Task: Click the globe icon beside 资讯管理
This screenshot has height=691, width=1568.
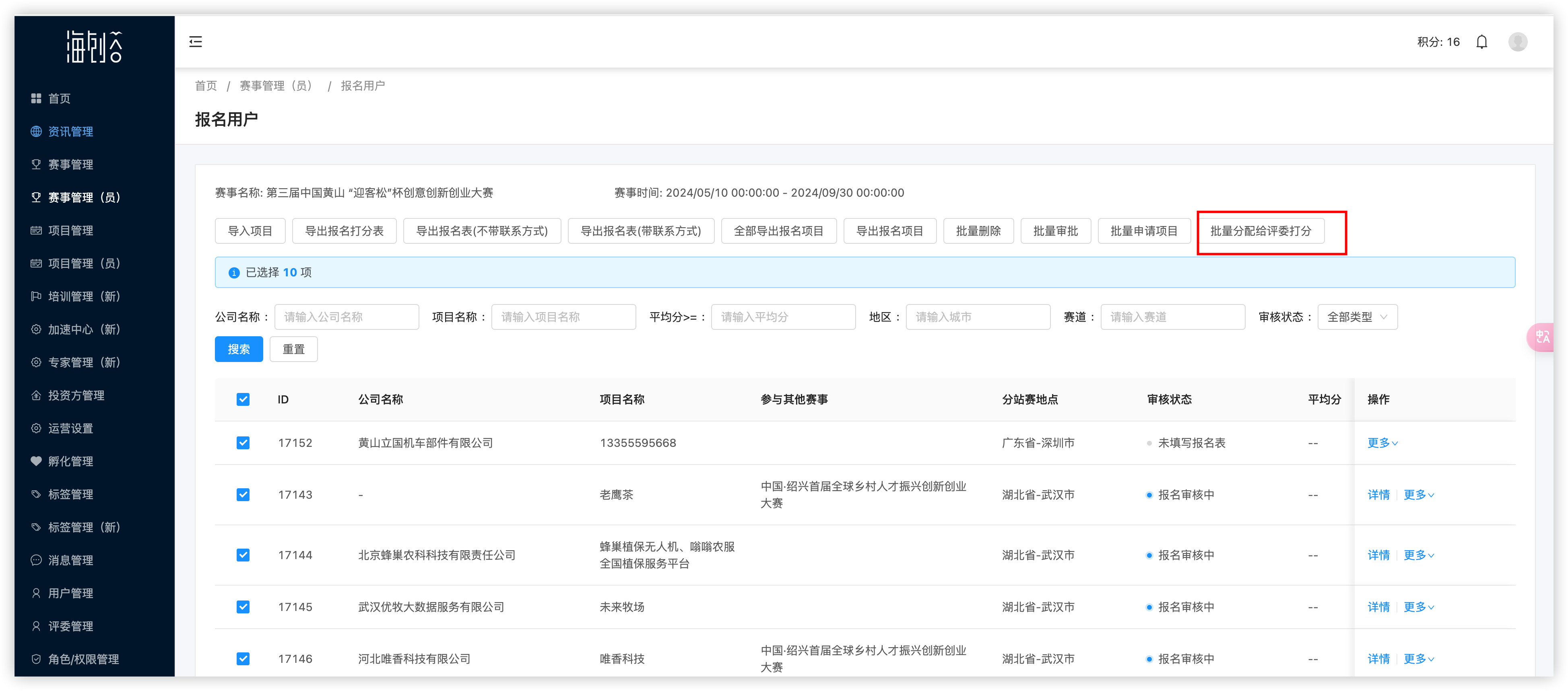Action: (36, 132)
